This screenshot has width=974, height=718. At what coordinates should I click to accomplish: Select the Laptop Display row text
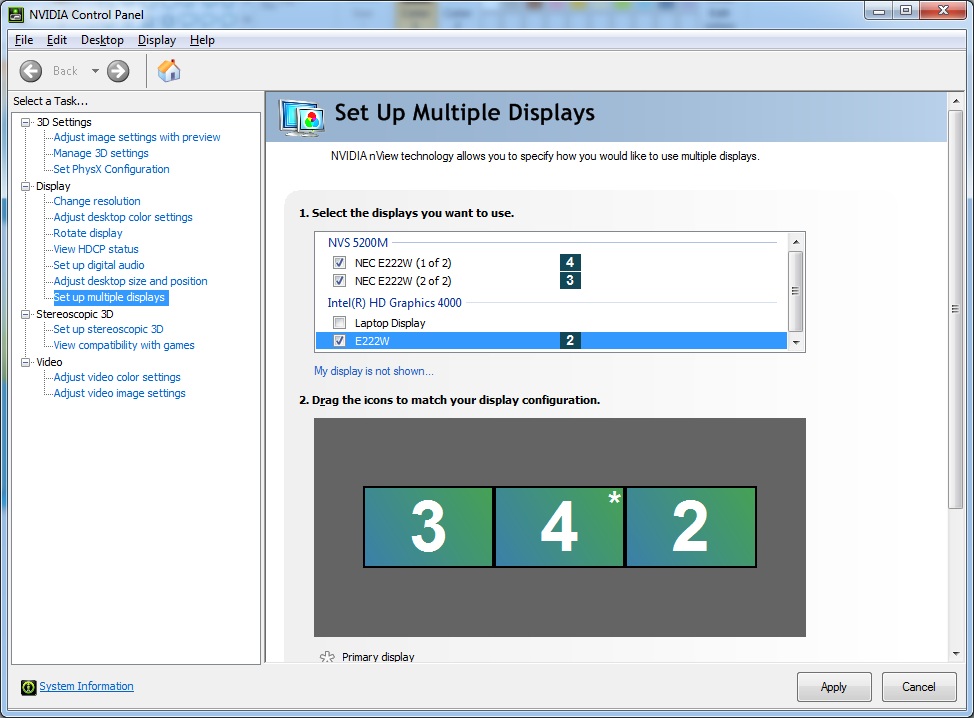(x=390, y=323)
